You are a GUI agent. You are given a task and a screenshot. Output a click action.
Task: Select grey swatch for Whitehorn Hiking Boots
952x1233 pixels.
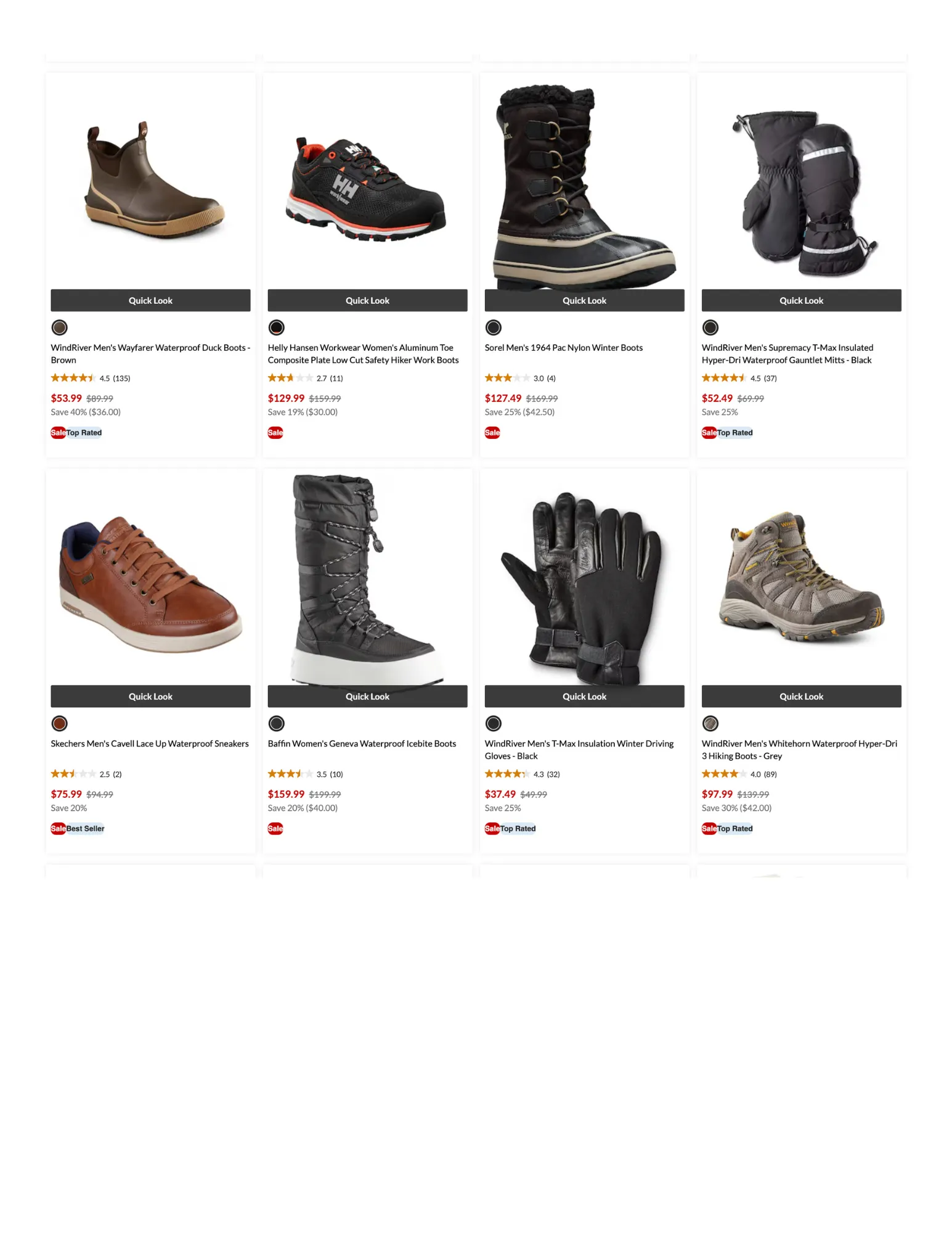pyautogui.click(x=710, y=723)
